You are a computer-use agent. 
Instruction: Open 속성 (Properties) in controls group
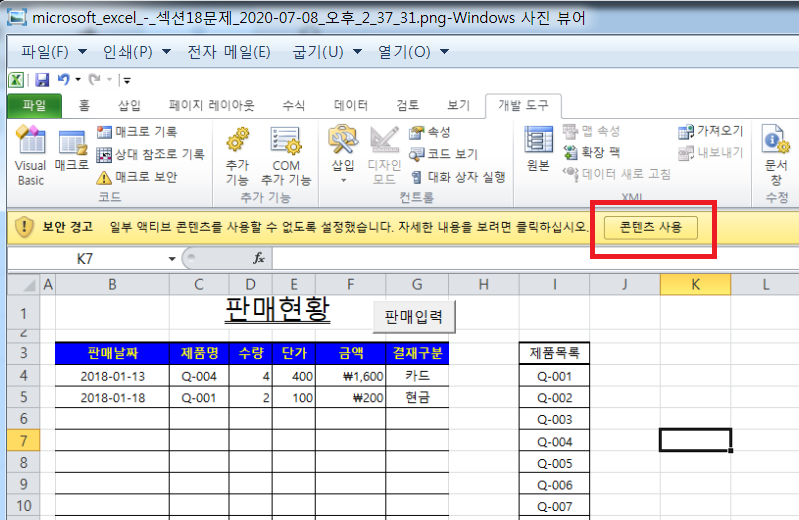(430, 132)
